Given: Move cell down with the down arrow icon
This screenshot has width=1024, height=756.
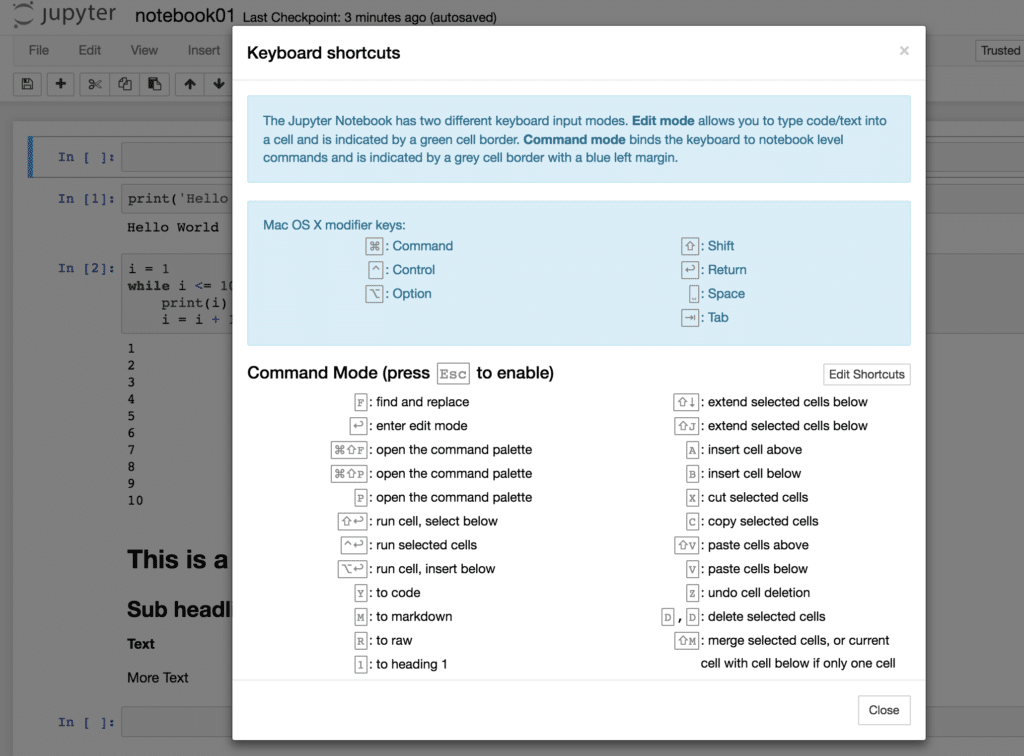Looking at the screenshot, I should coord(219,84).
